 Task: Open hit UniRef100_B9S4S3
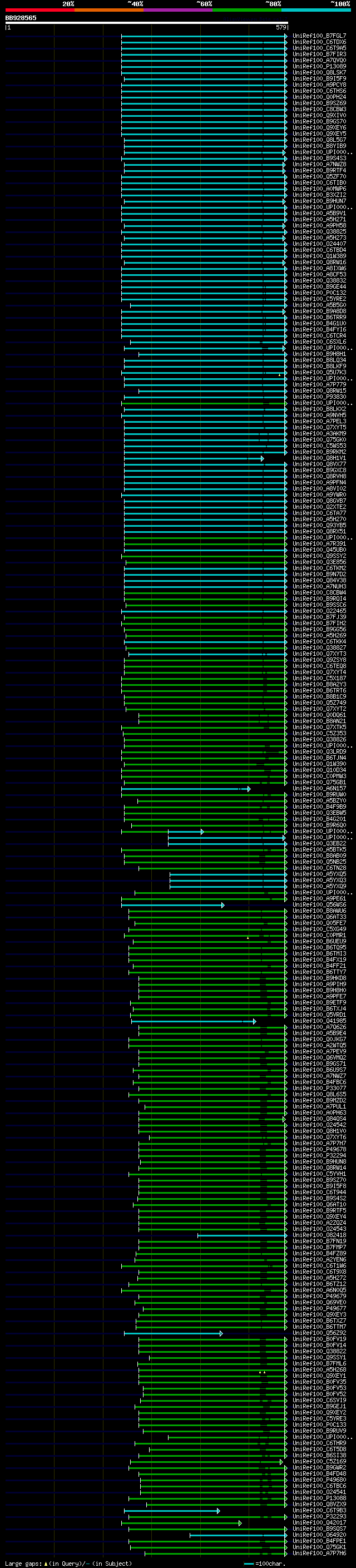coord(319,159)
